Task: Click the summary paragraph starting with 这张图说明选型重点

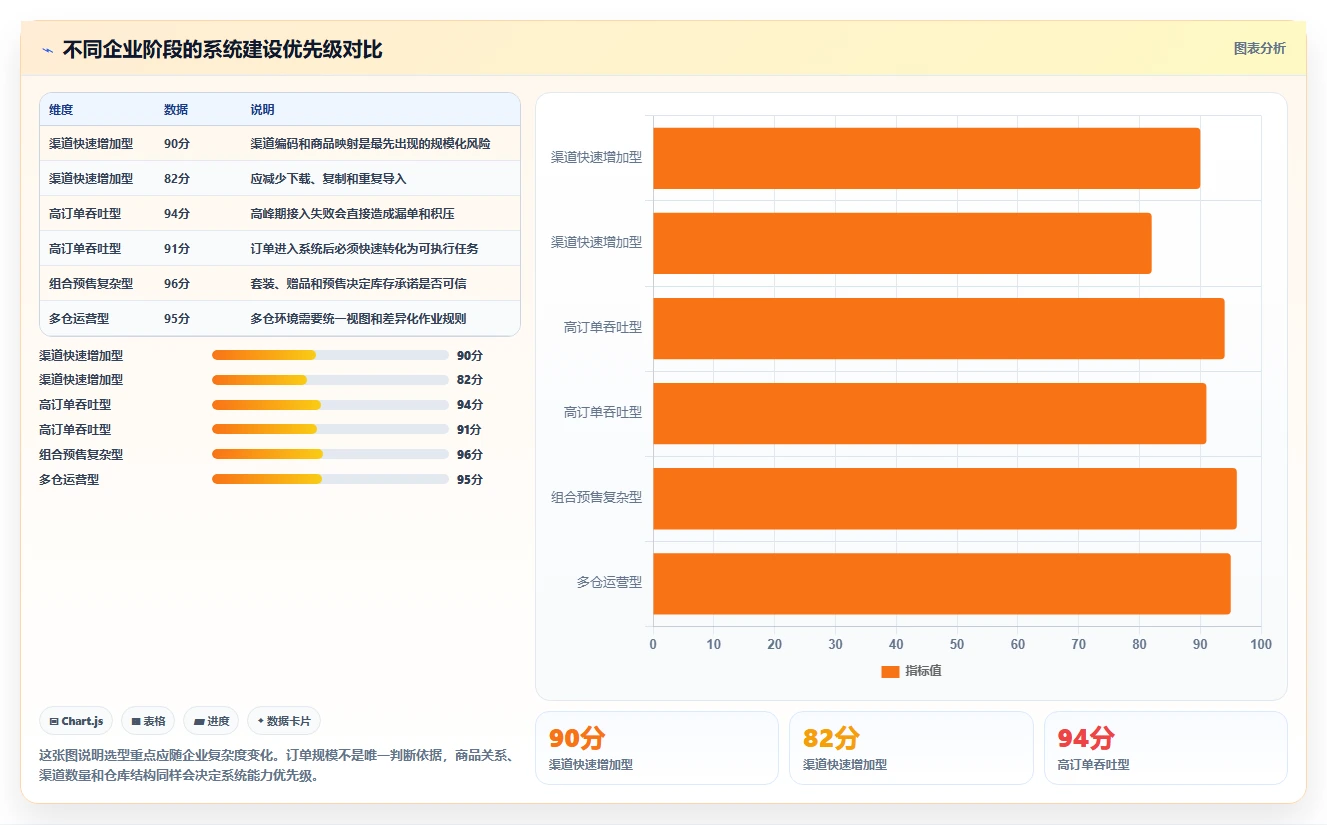Action: (278, 765)
